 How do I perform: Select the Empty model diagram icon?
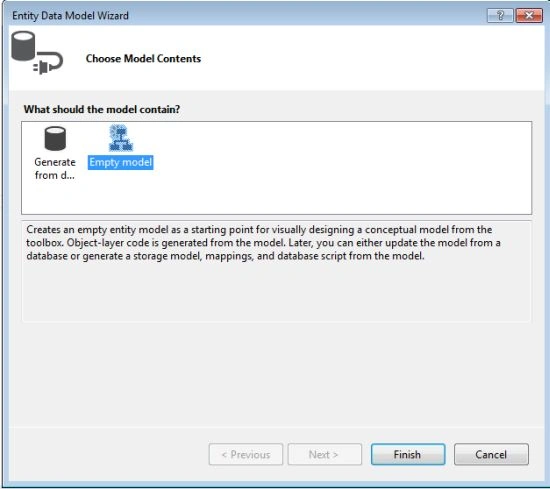click(121, 138)
